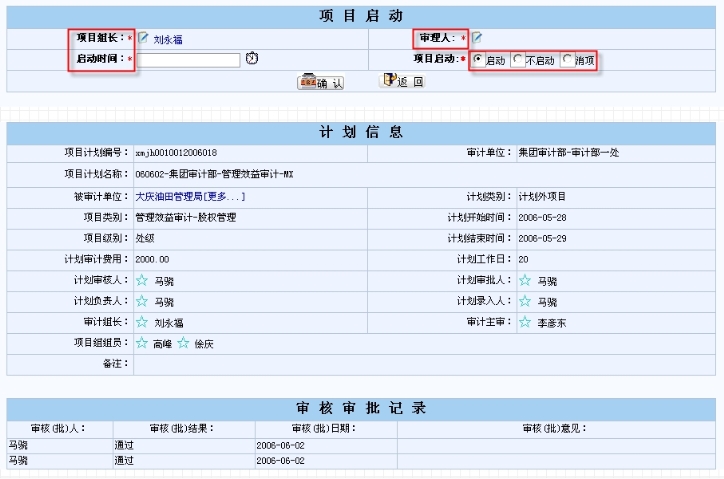Open the clock picker for 启动时间

tap(252, 59)
